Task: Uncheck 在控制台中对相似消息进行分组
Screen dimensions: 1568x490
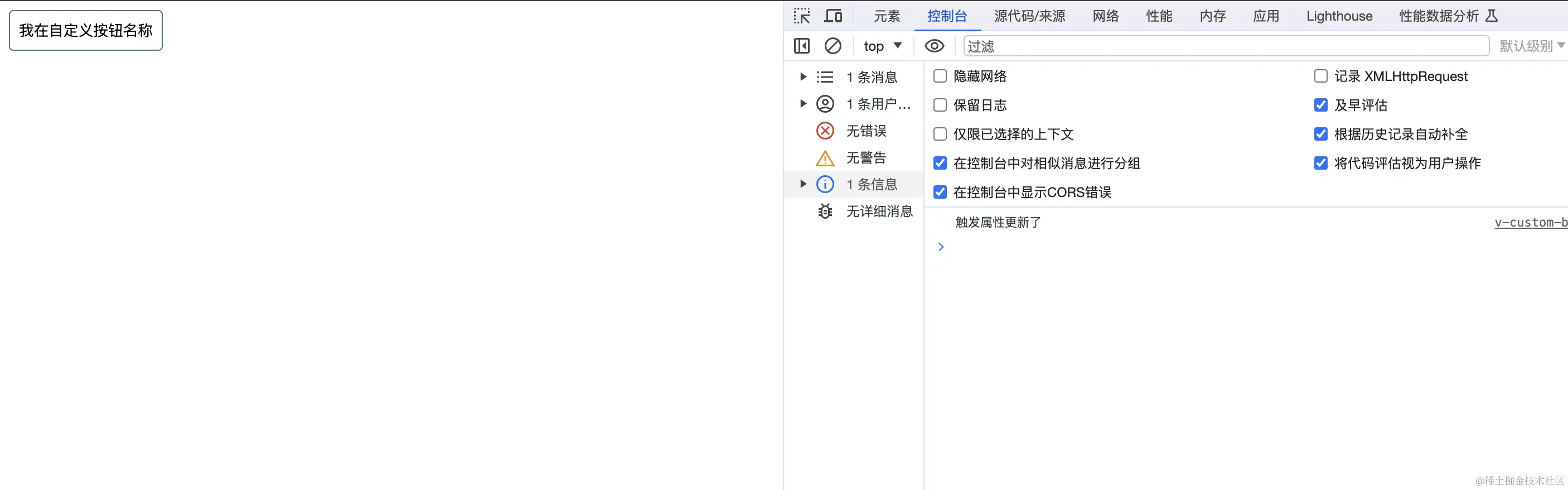Action: [x=940, y=164]
